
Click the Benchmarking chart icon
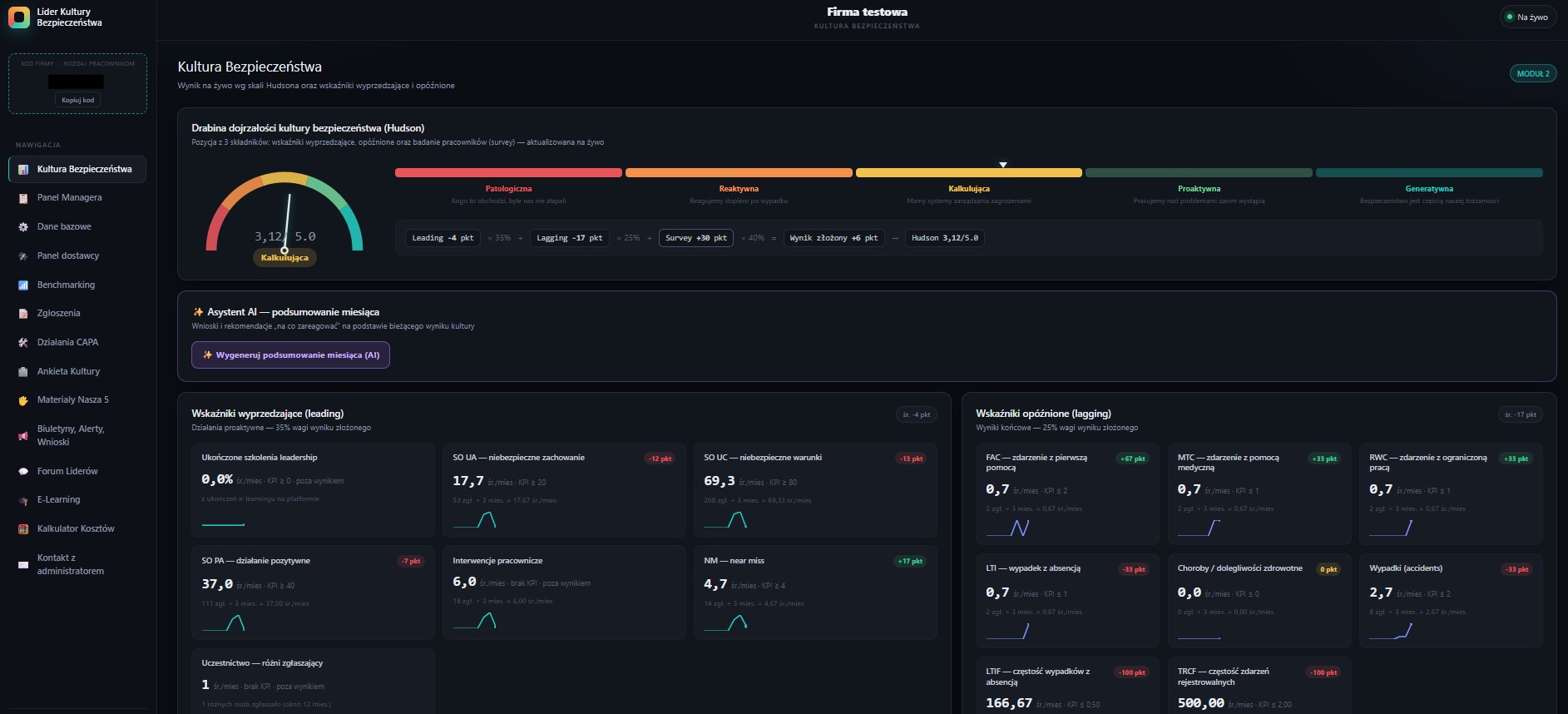tap(23, 285)
